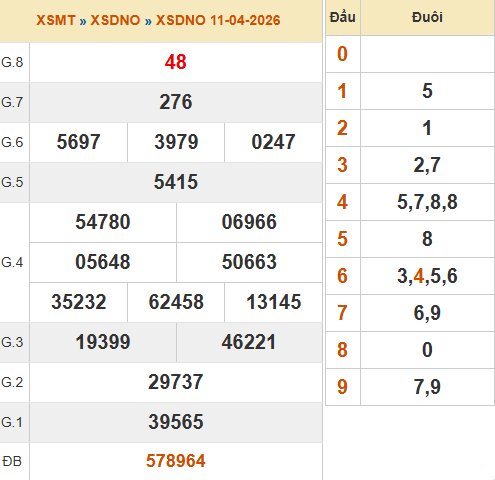Image resolution: width=495 pixels, height=480 pixels.
Task: Select G.4 number 13145
Action: (274, 302)
